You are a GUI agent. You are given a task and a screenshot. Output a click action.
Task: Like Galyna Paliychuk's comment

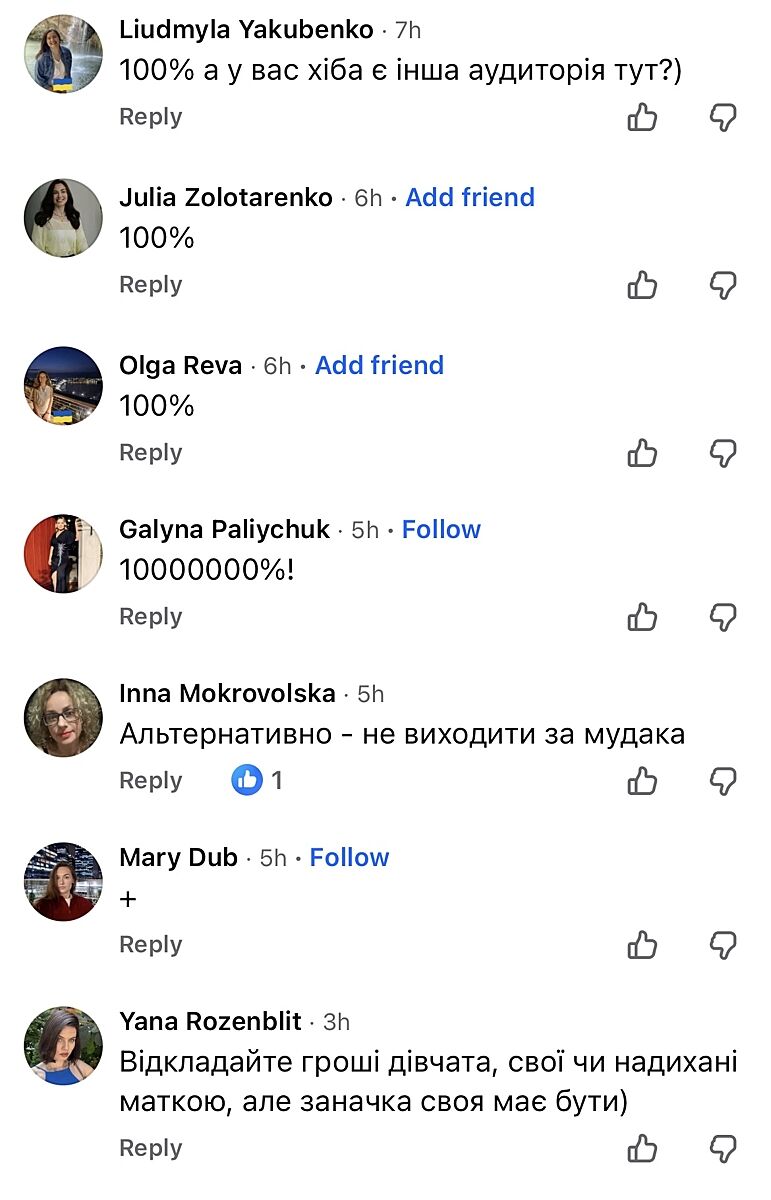[642, 618]
